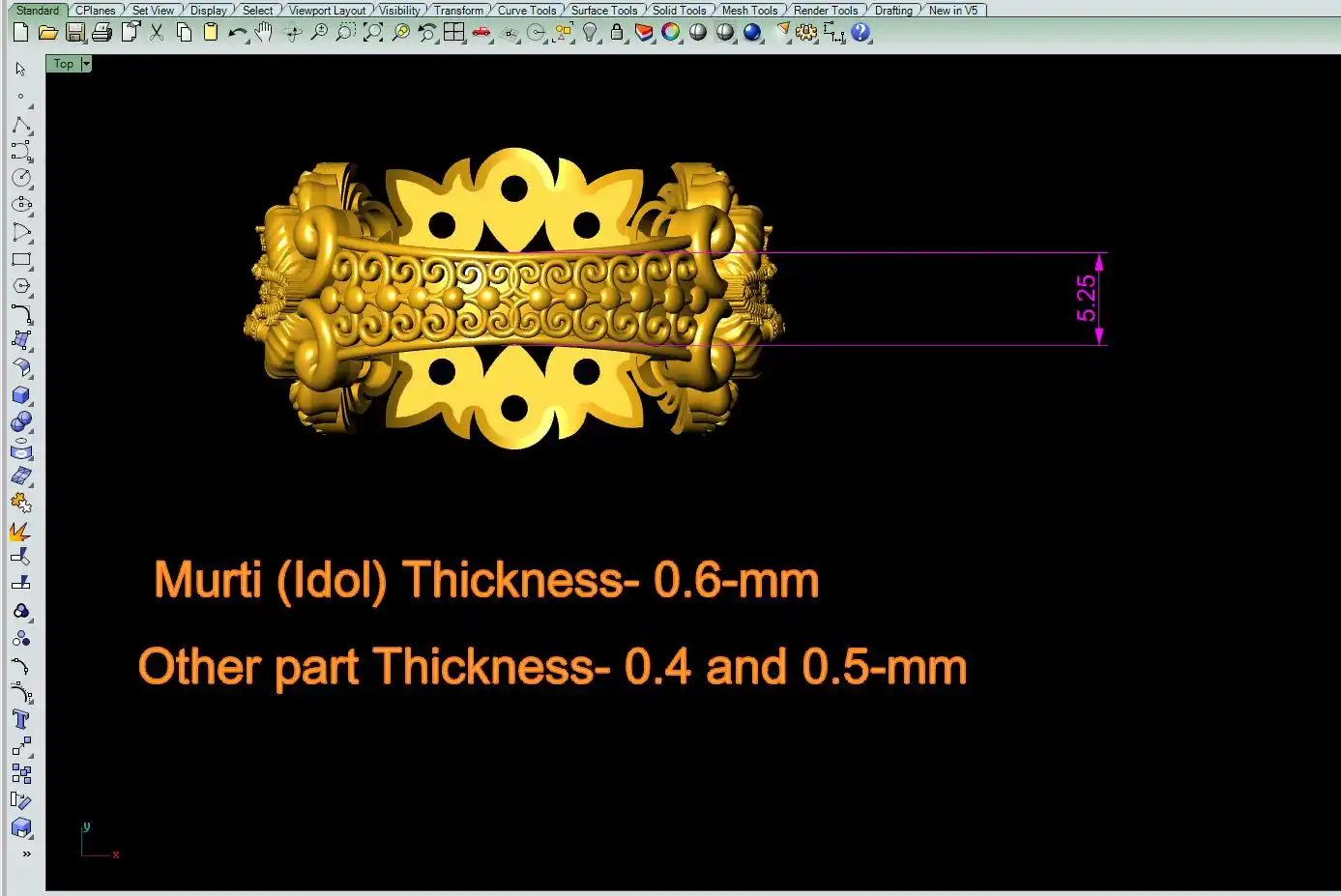Select the Polyline tool in left toolbar
Screen dimensions: 1341x896
[20, 126]
